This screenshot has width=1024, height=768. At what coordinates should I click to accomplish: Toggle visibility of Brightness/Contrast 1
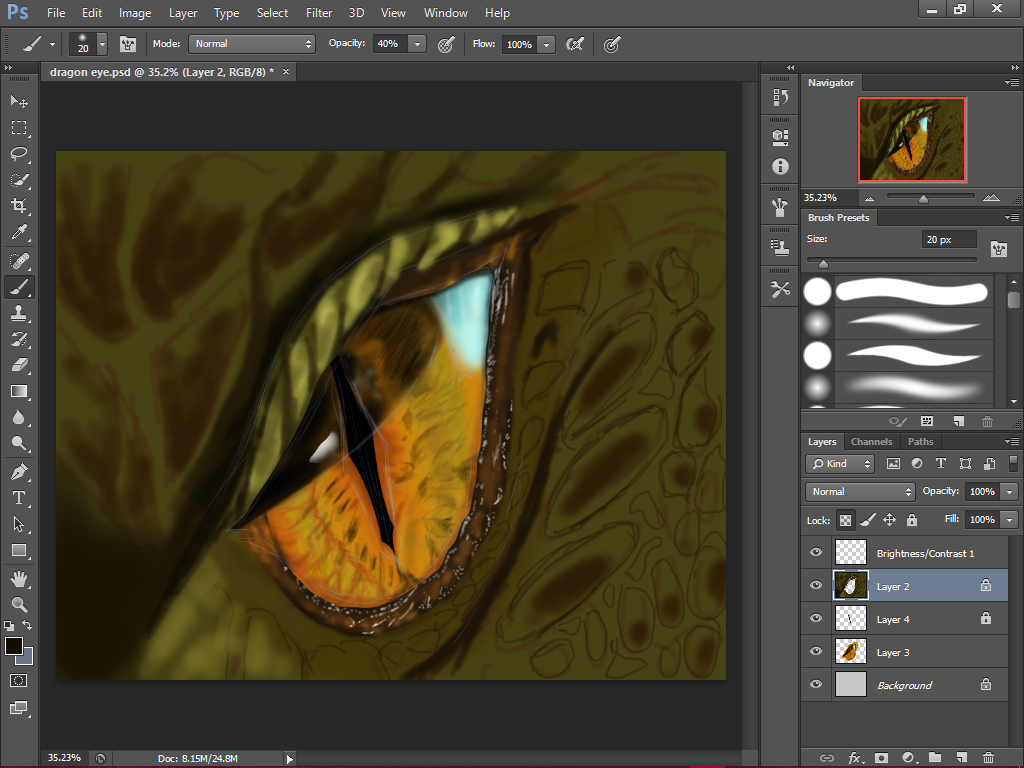point(816,552)
